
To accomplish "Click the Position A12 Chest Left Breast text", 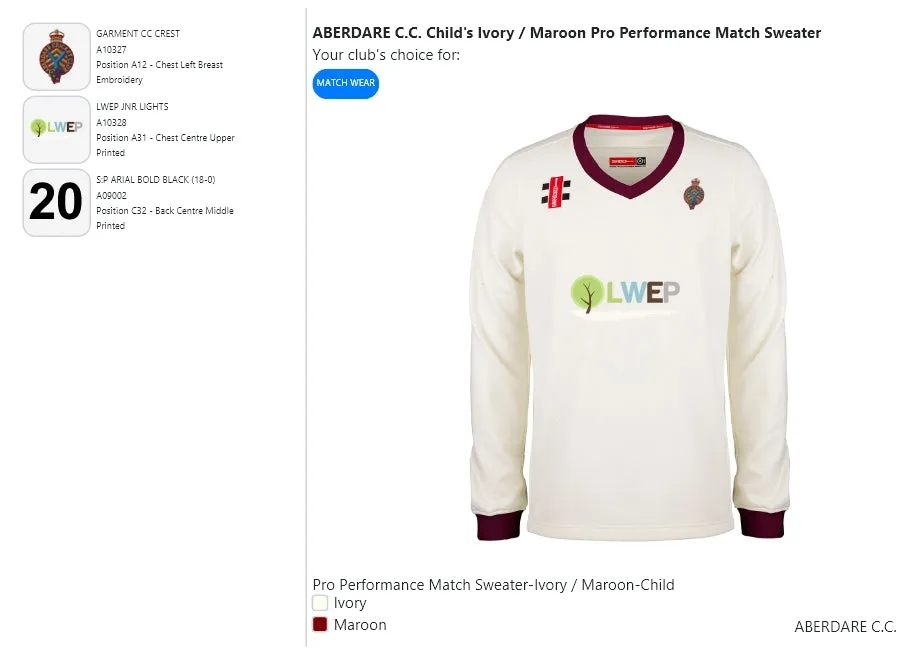I will [x=159, y=65].
